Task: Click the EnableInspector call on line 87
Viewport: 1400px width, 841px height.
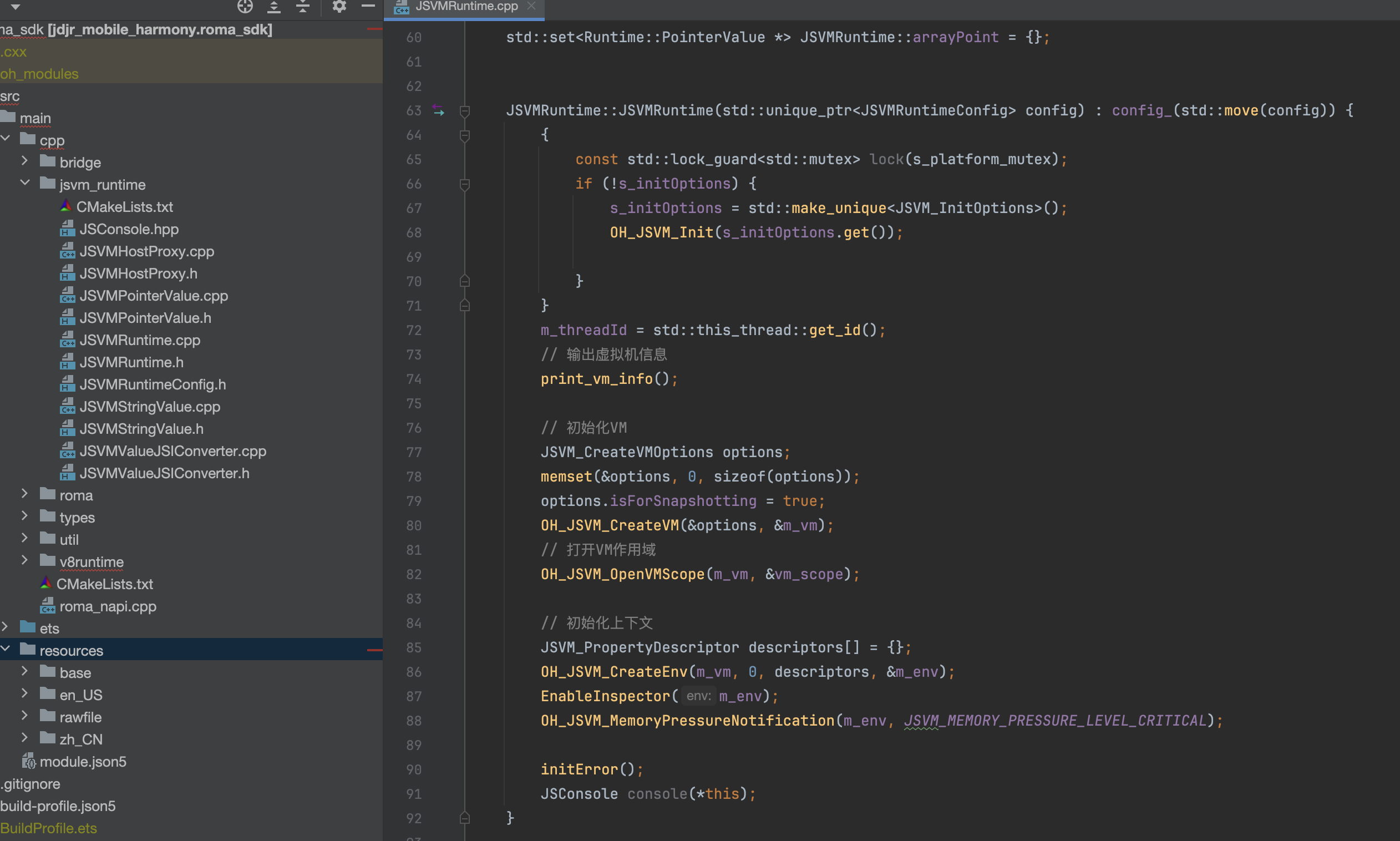Action: click(605, 696)
